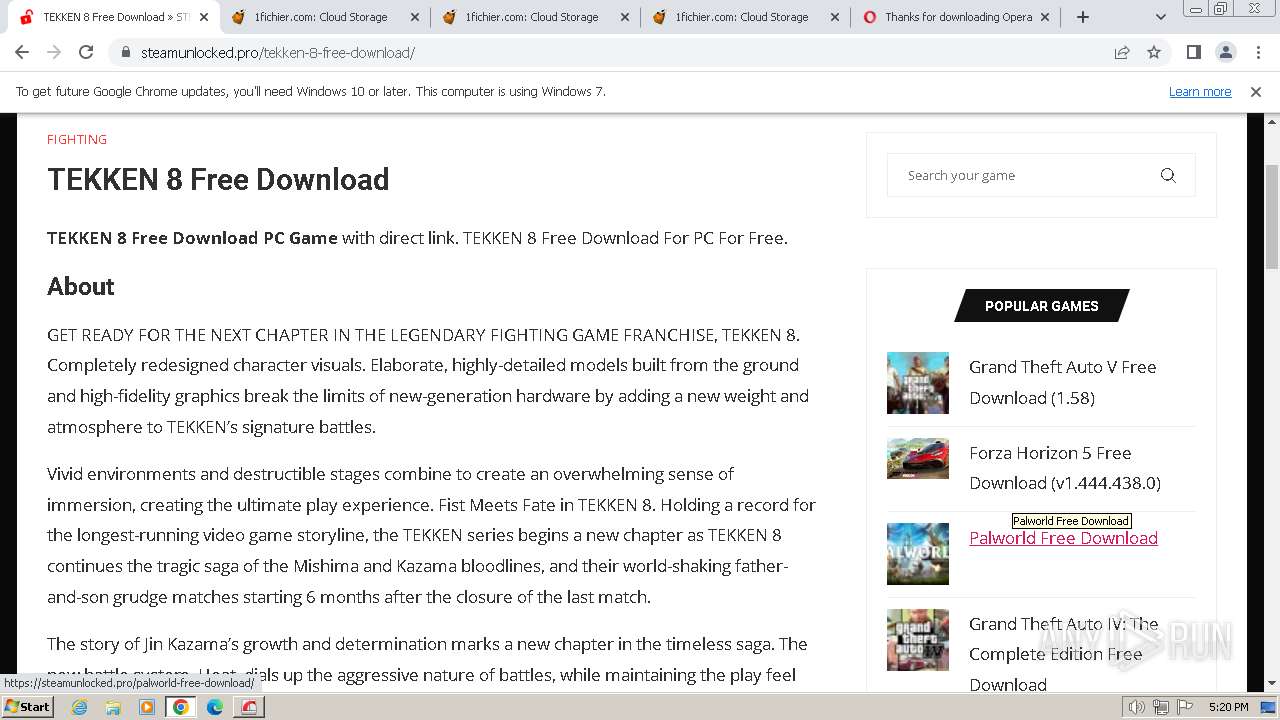
Task: Close the first 1fichier Cloud Storage tab
Action: point(414,17)
